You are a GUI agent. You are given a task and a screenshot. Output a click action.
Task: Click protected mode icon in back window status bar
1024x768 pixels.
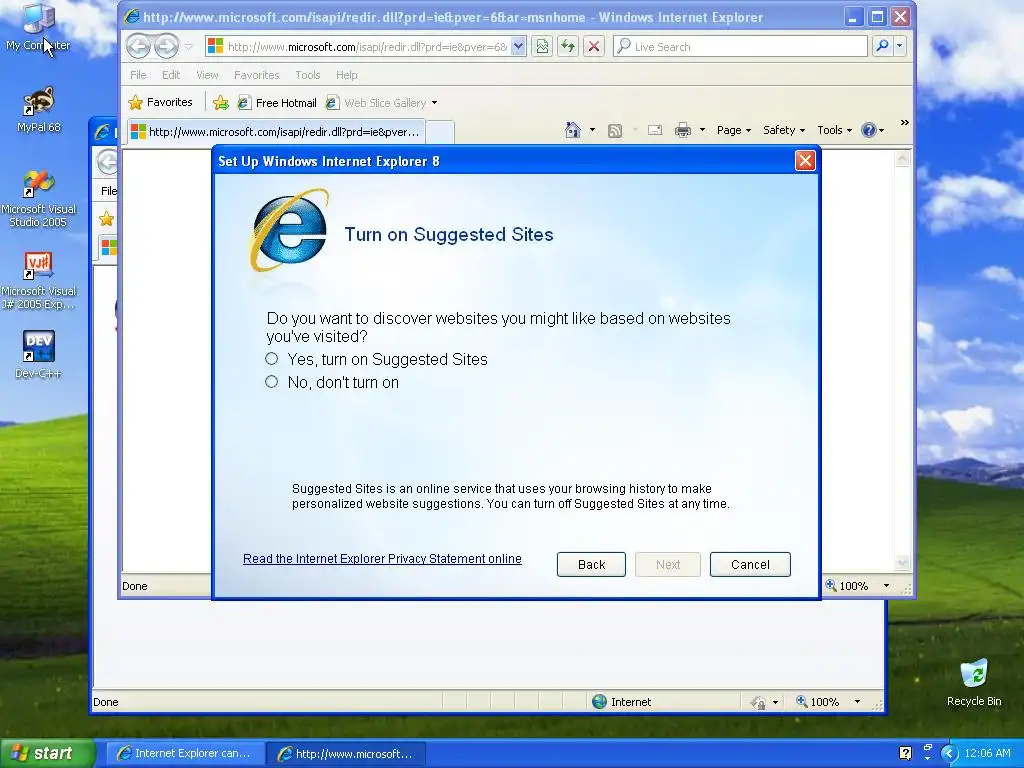click(x=758, y=703)
